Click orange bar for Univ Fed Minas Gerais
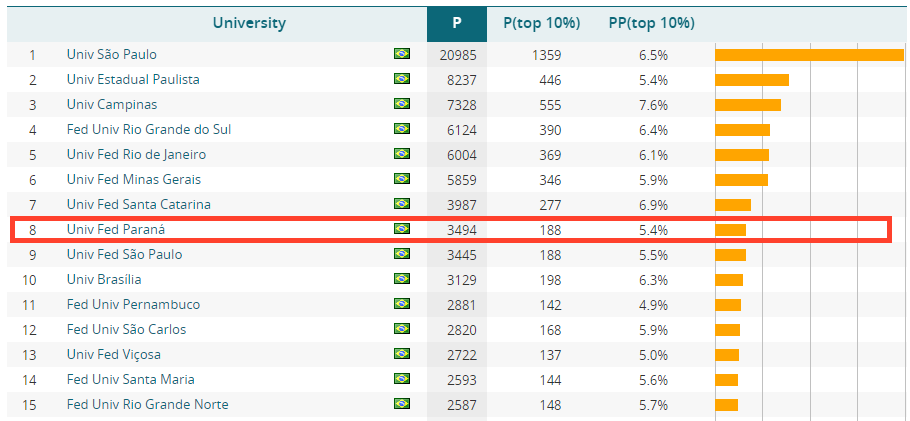910x421 pixels. pos(742,180)
